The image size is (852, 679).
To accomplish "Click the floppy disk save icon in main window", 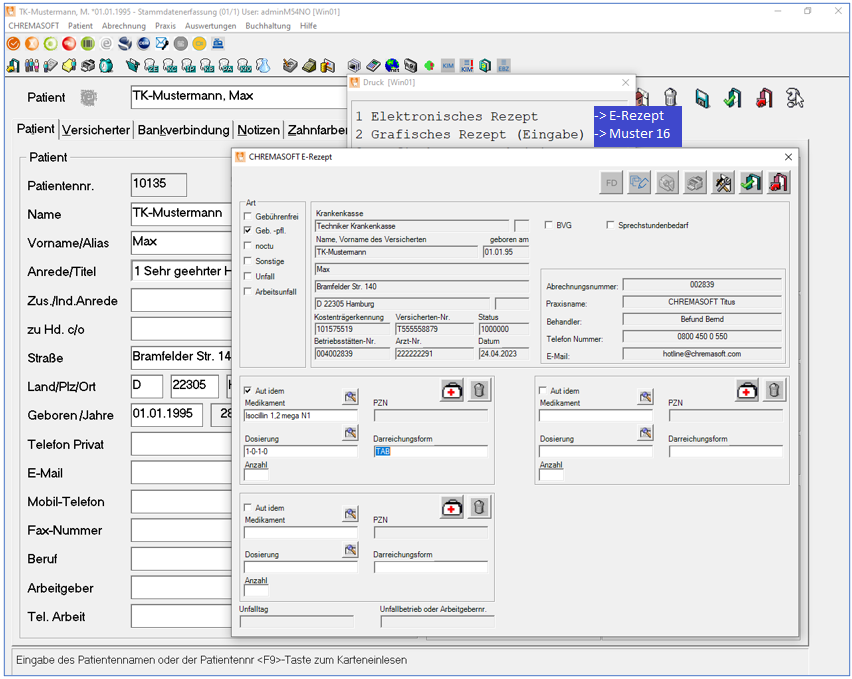I will tap(702, 99).
